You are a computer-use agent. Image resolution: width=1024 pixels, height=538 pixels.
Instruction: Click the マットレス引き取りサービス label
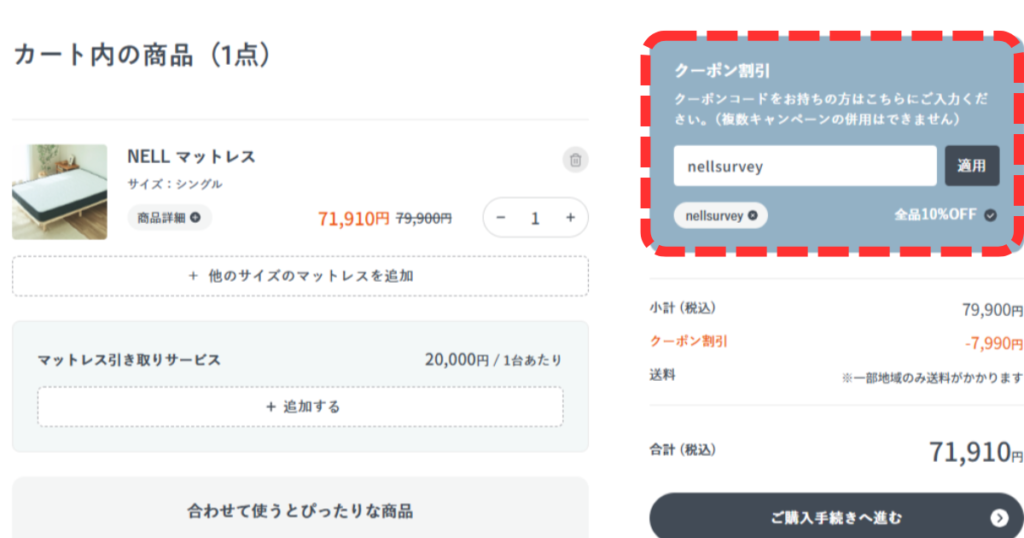coord(129,360)
